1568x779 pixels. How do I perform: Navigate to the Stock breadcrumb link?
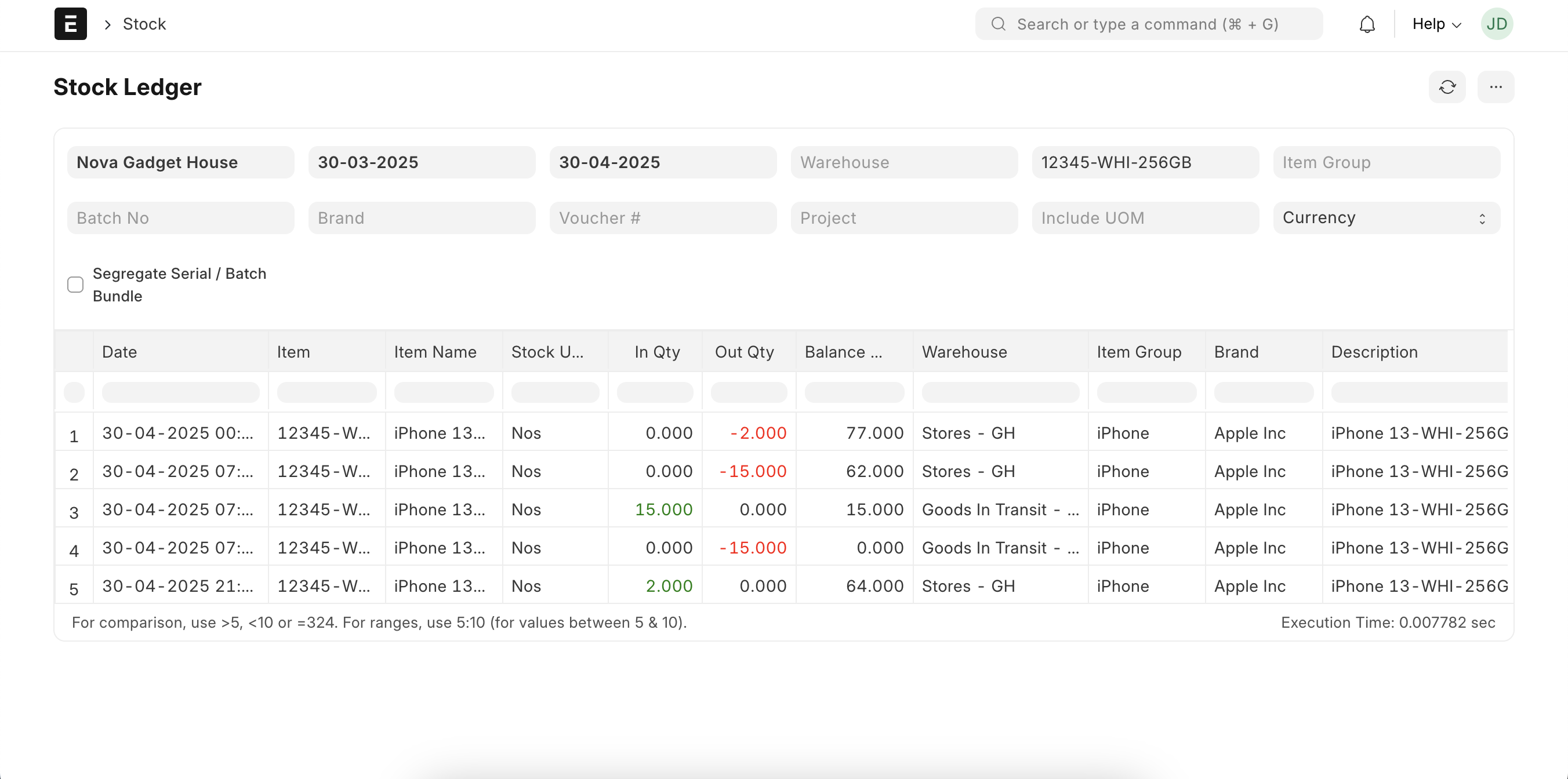coord(144,24)
